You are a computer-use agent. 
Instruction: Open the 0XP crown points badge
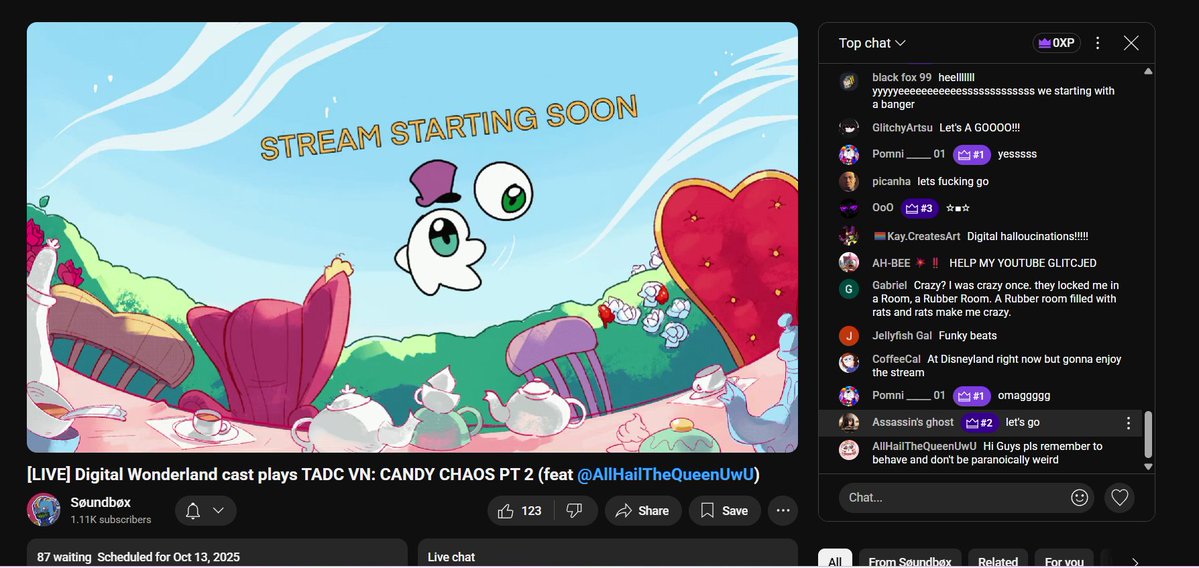tap(1056, 44)
